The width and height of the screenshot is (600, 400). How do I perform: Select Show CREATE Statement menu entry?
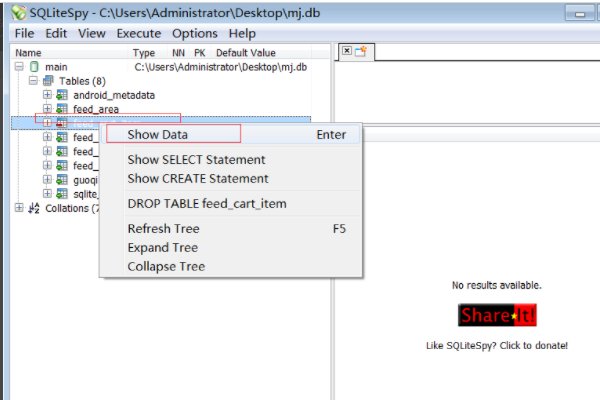tap(197, 178)
